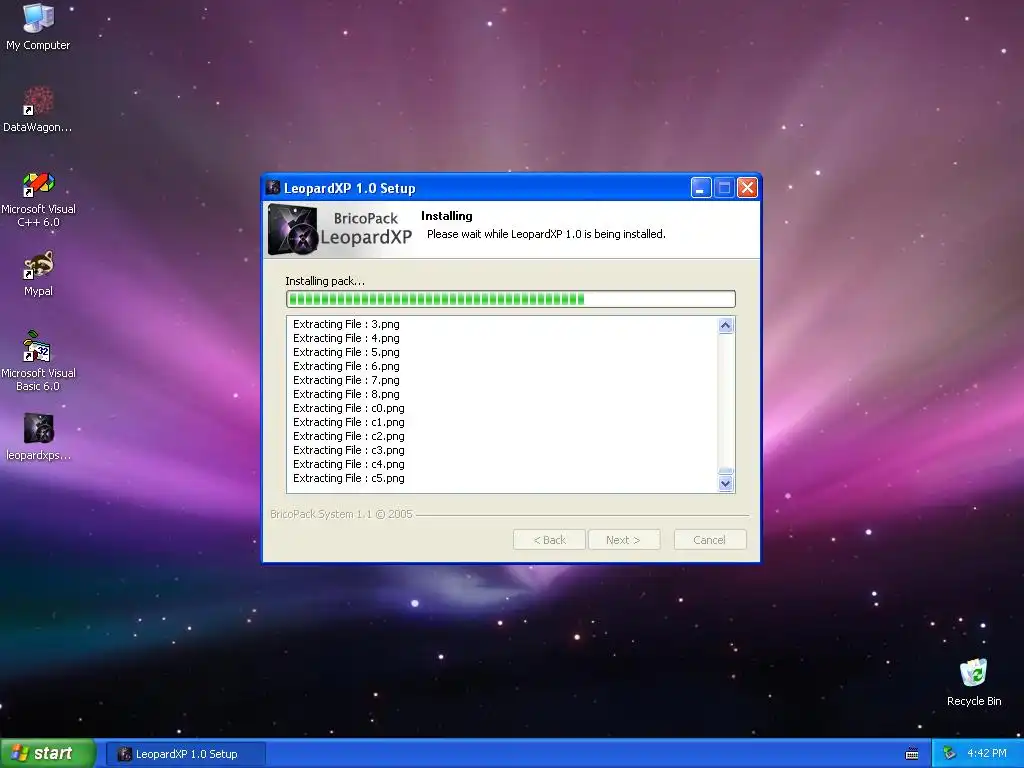Click the scrollbar thumb in the extraction log
Viewport: 1024px width, 768px height.
pos(726,471)
